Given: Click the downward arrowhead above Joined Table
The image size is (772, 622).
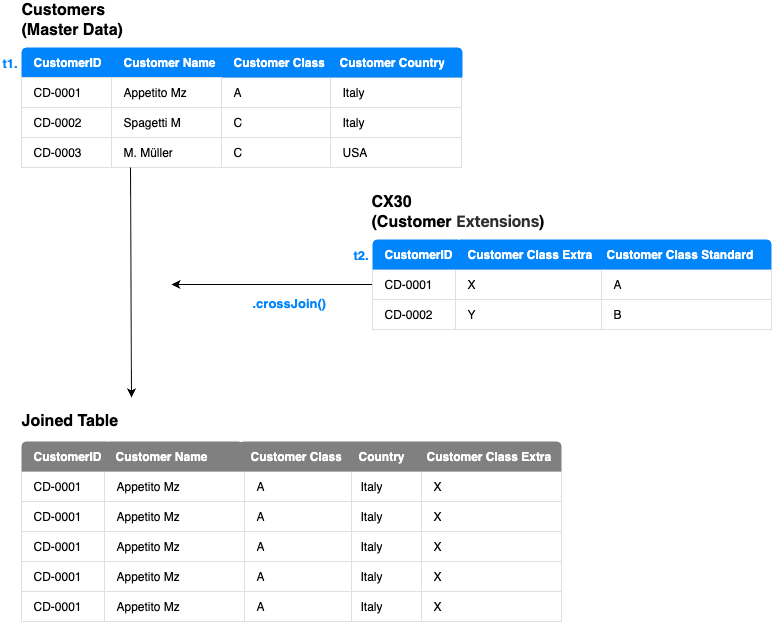Looking at the screenshot, I should point(131,392).
